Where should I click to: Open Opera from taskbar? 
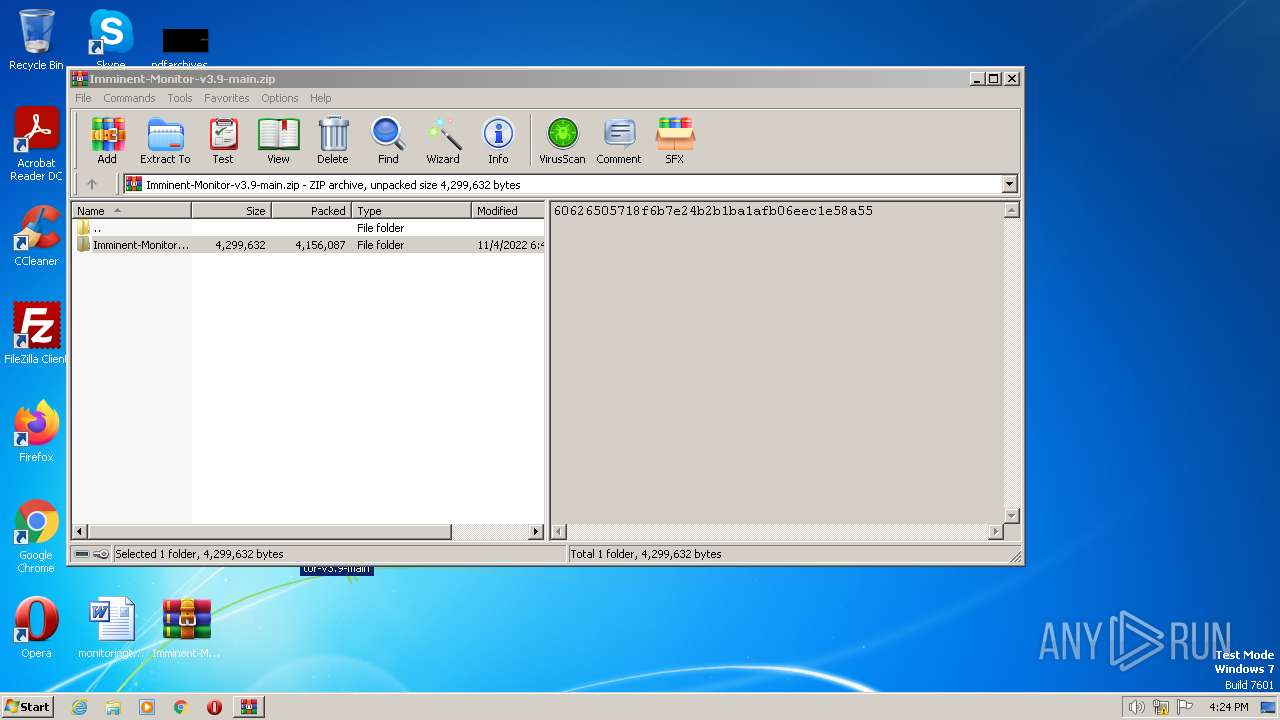click(x=214, y=707)
